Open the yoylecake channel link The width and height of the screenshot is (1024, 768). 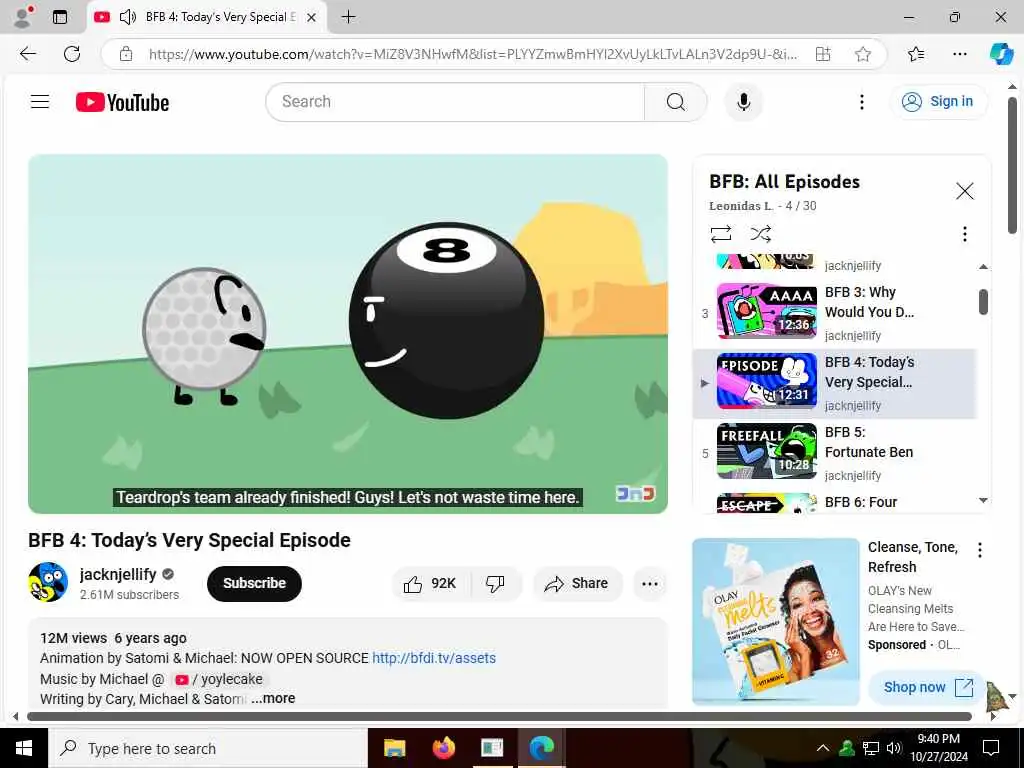coord(219,679)
